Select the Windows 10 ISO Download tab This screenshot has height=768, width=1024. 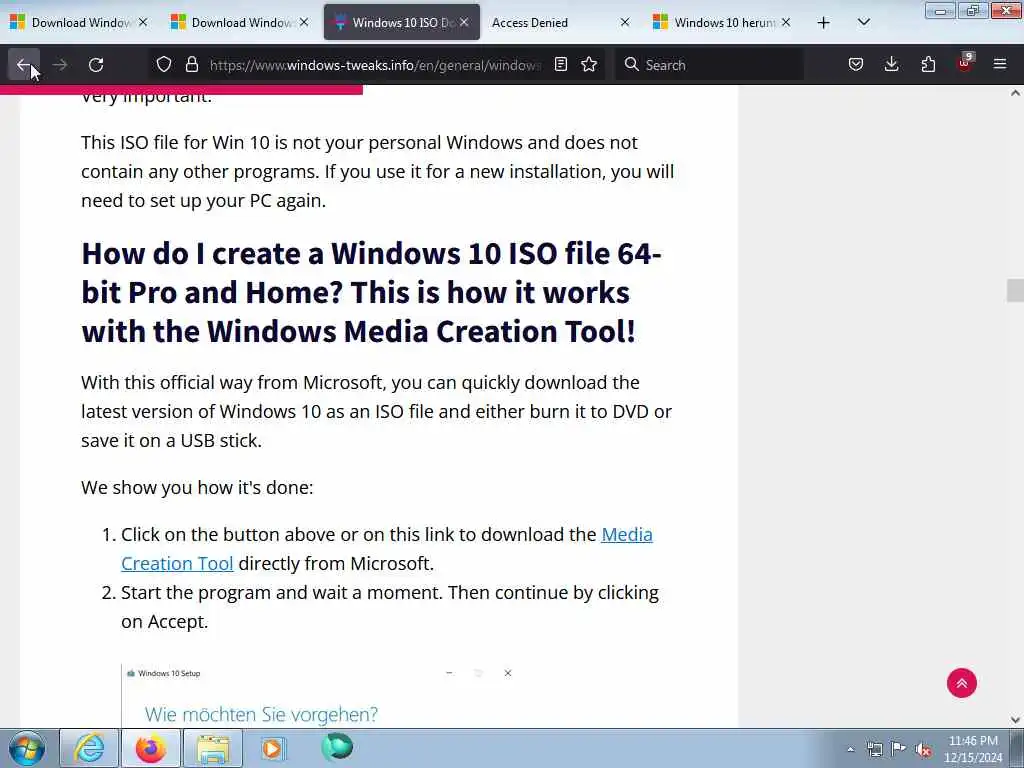coord(402,22)
